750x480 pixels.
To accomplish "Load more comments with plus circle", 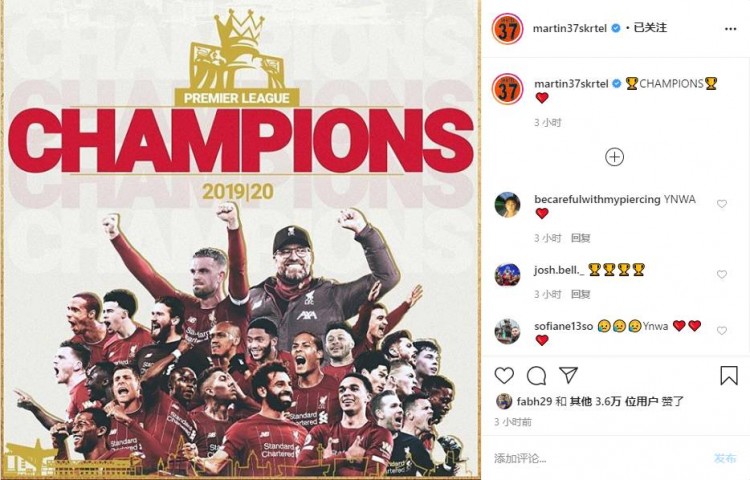I will point(614,157).
